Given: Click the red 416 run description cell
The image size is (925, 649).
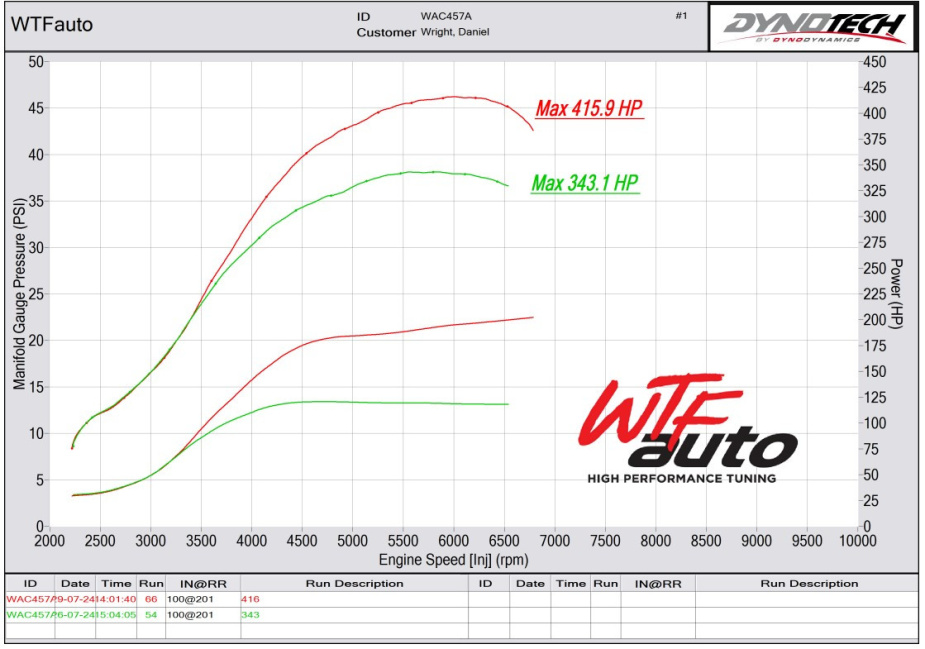Looking at the screenshot, I should coord(250,599).
